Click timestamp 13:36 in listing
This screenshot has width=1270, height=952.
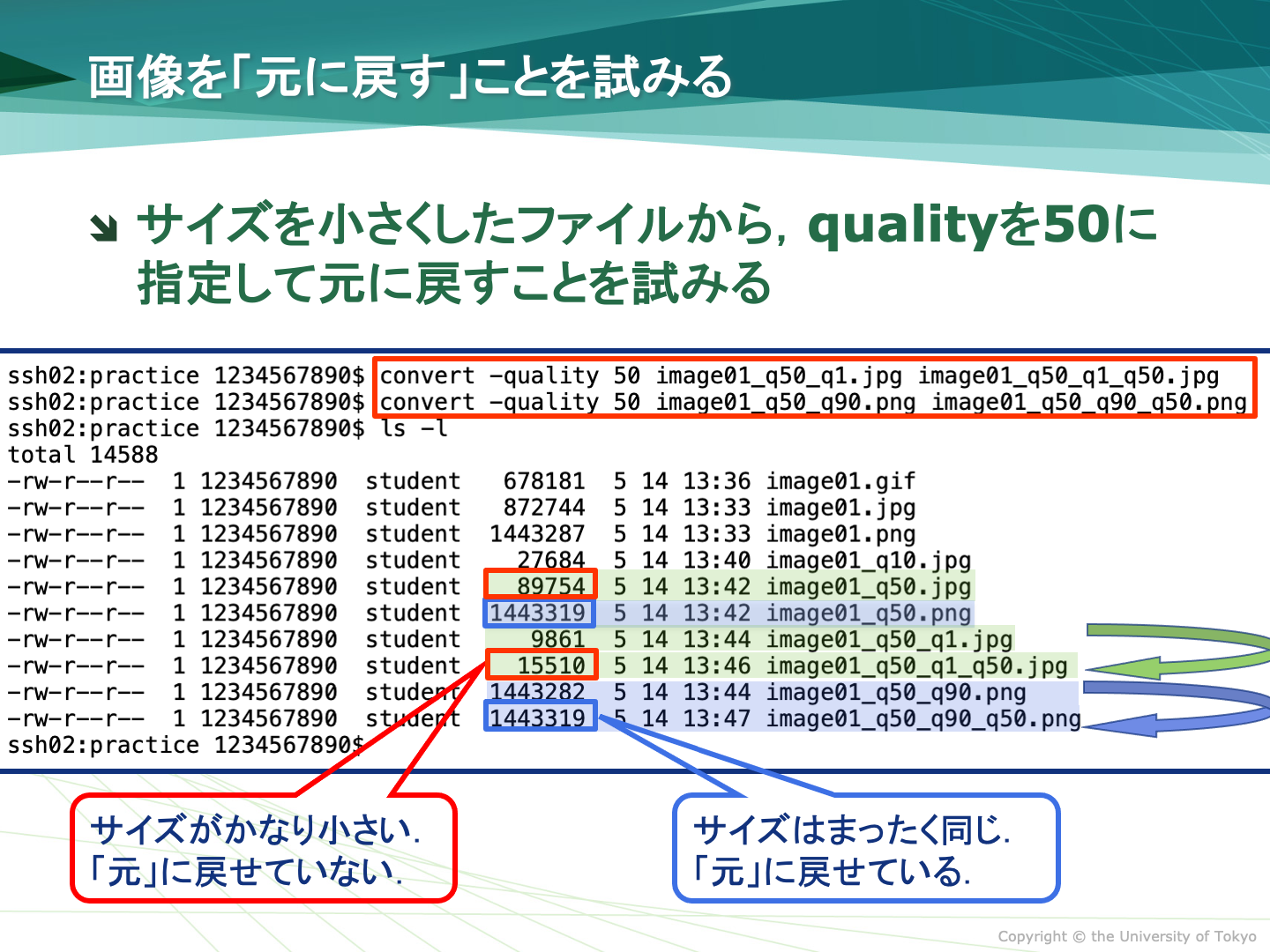coord(716,481)
